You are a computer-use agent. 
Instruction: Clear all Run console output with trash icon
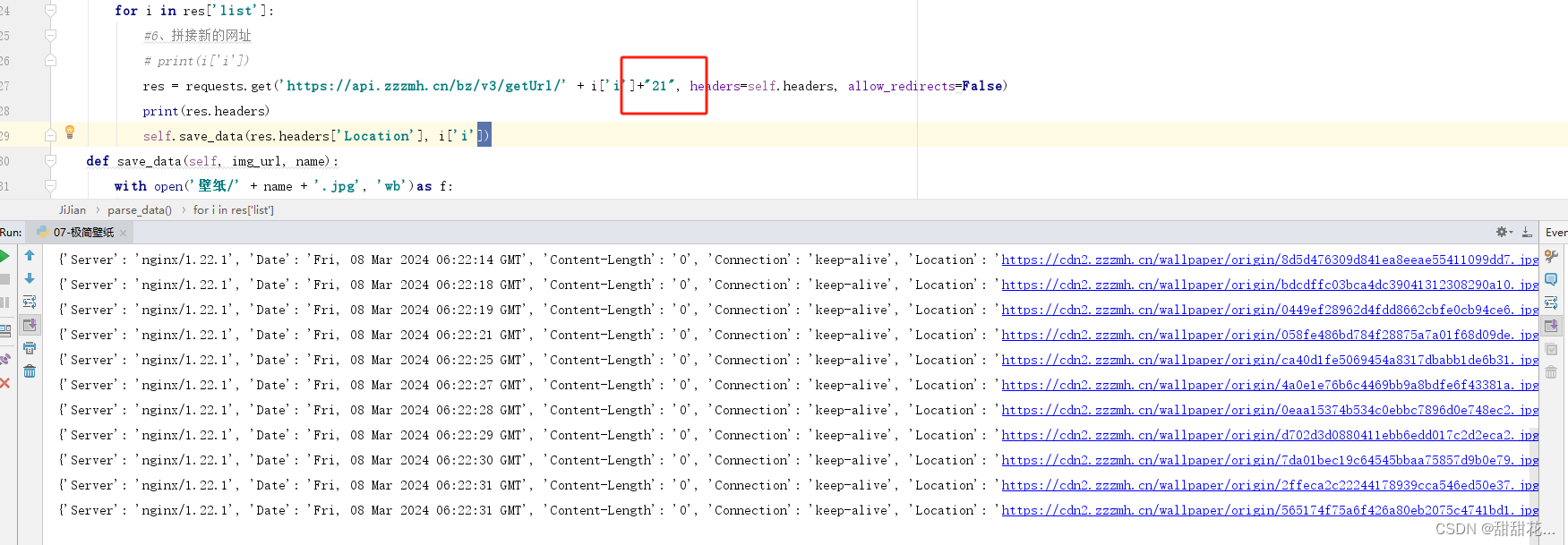point(30,371)
